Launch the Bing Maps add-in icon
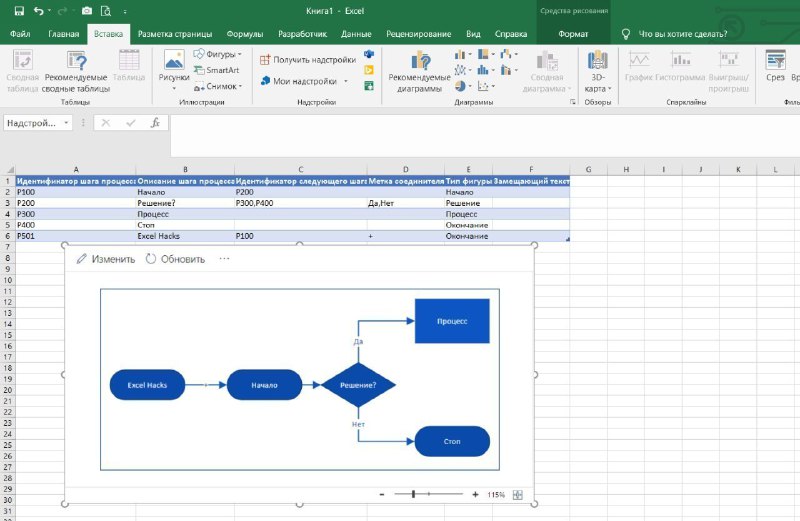 tap(369, 70)
